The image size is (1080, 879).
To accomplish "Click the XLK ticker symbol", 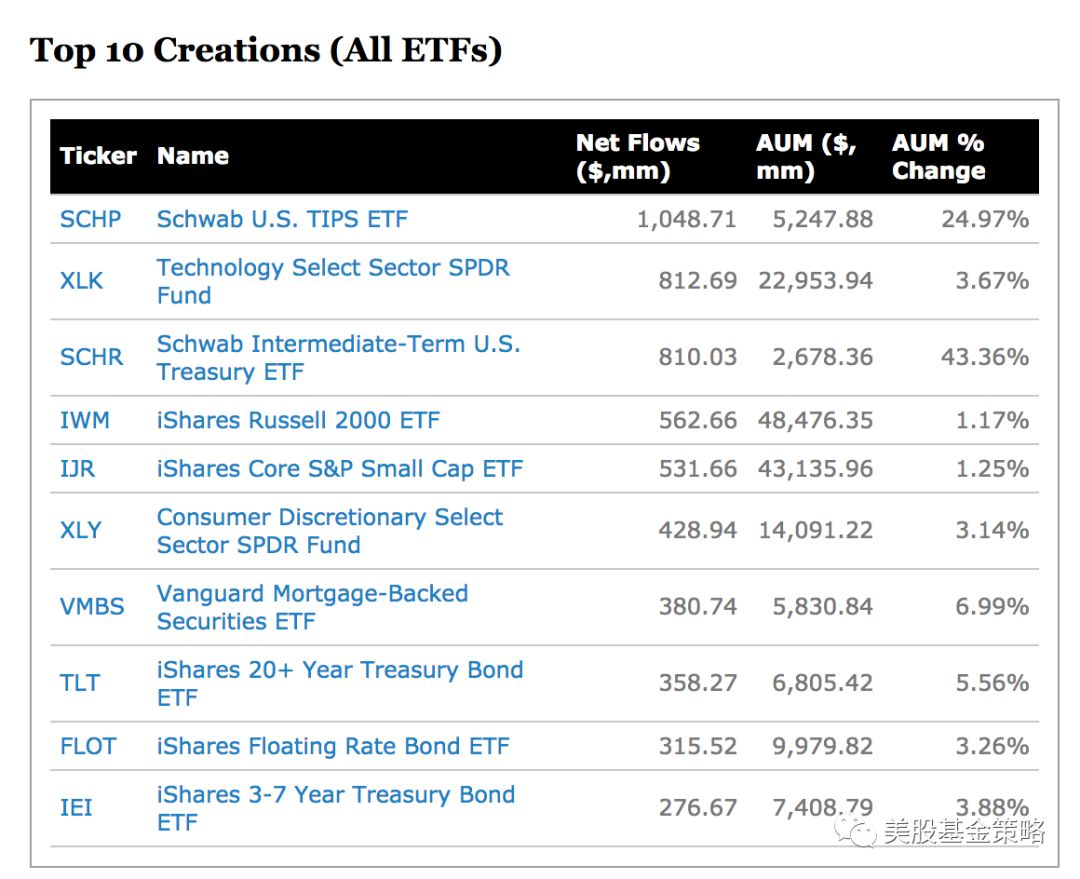I will [81, 281].
